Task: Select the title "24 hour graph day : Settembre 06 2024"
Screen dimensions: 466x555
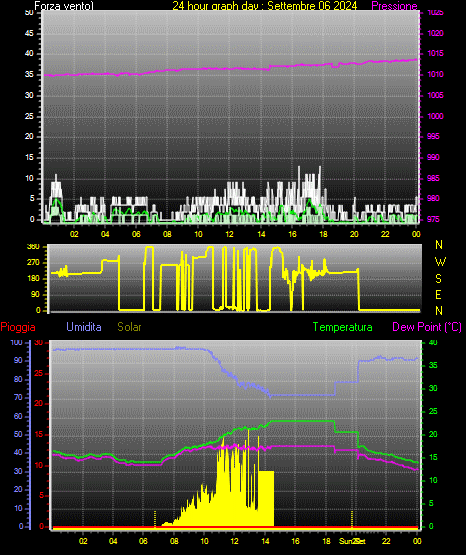Action: coord(265,6)
